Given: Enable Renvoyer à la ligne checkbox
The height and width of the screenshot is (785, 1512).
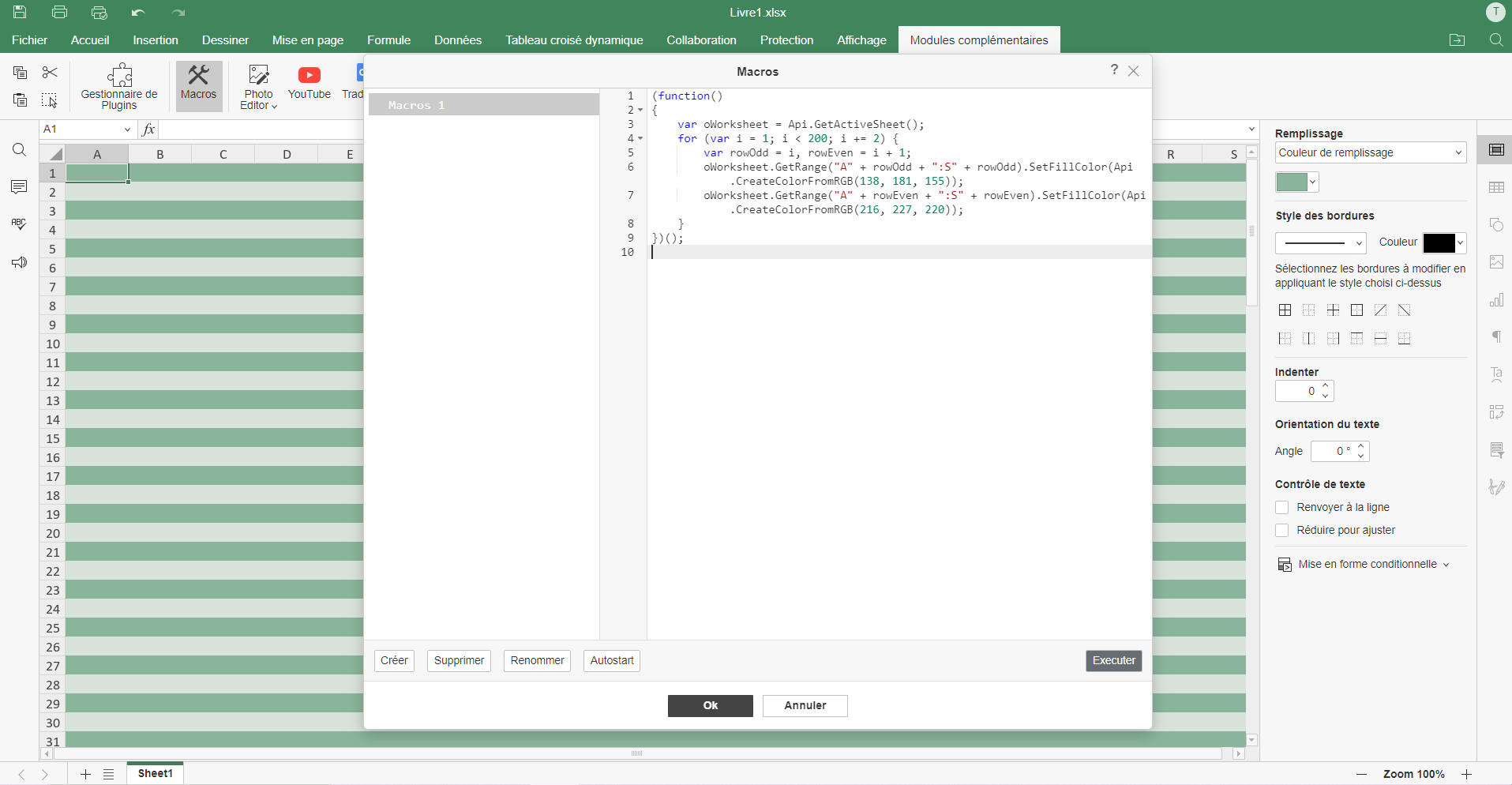Looking at the screenshot, I should click(x=1282, y=508).
